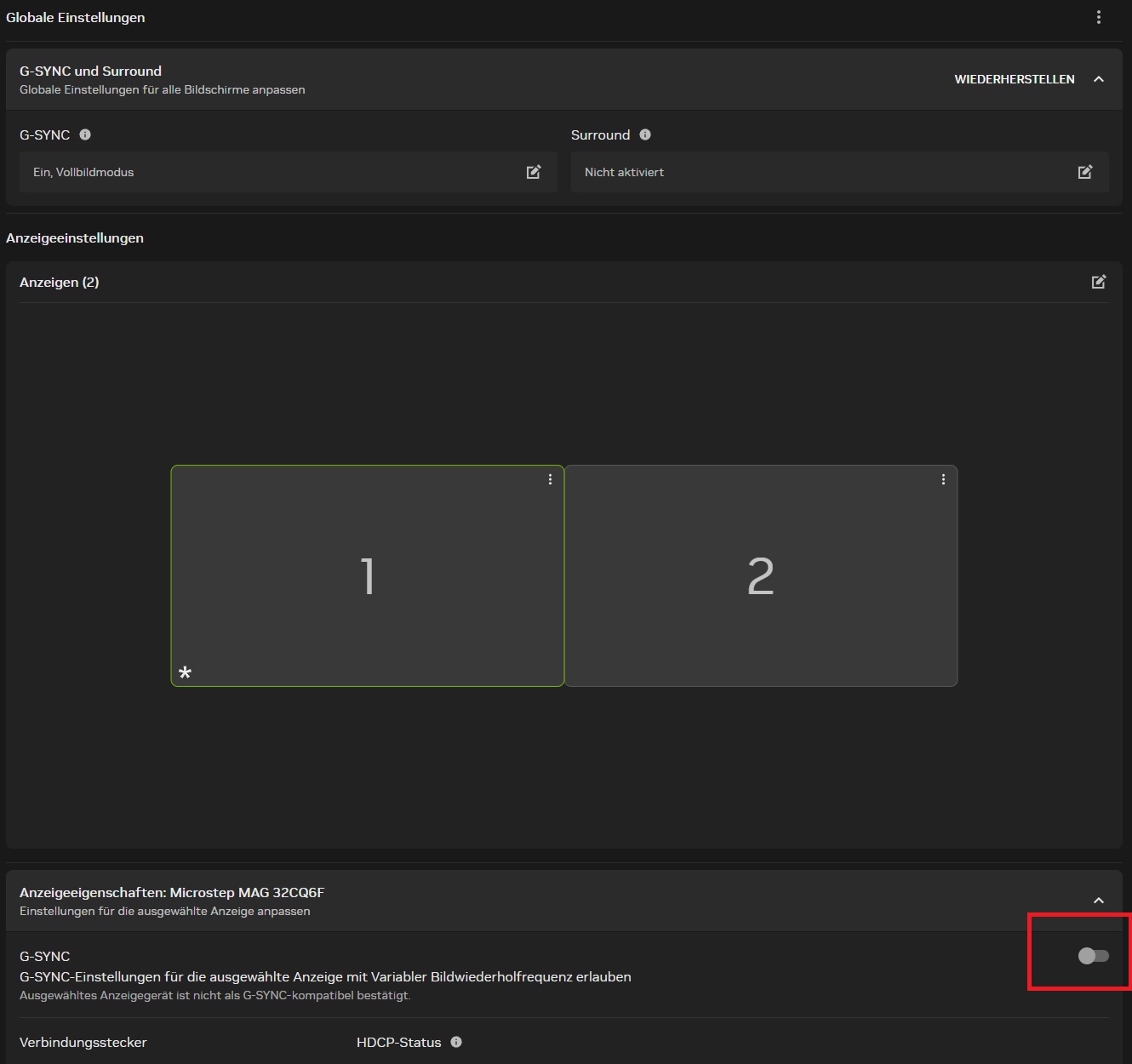Select display 1 thumbnail

368,575
